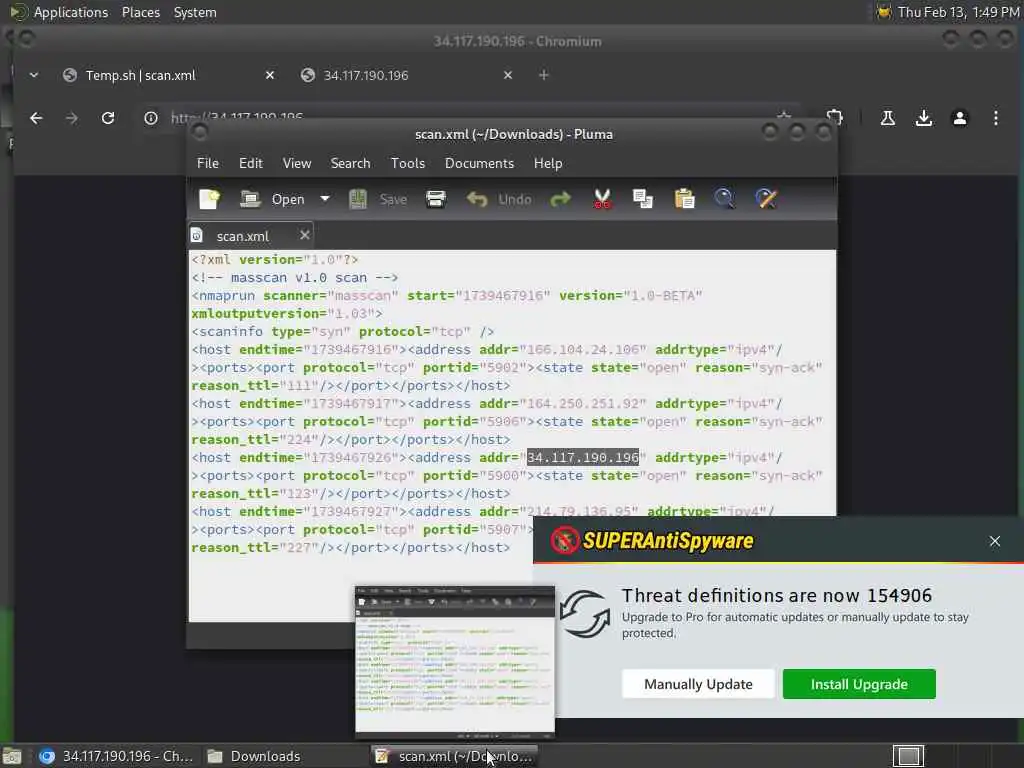This screenshot has width=1024, height=768.
Task: Click the Chromium labs flask icon
Action: [888, 118]
